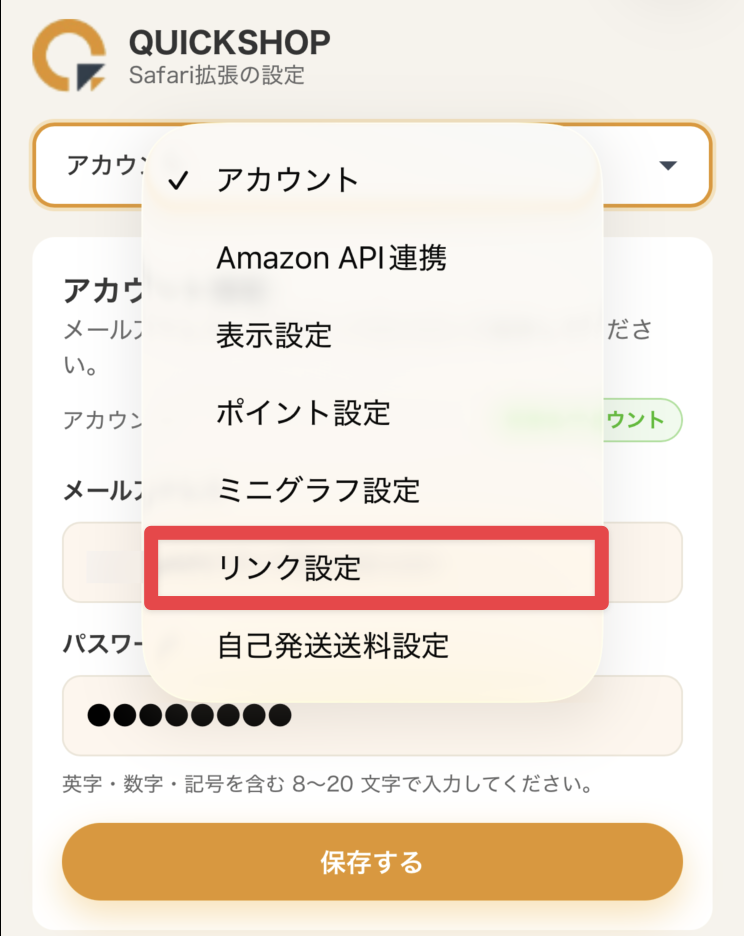The height and width of the screenshot is (936, 744).
Task: Pick the ミニグラフ設定 entry
Action: point(318,490)
